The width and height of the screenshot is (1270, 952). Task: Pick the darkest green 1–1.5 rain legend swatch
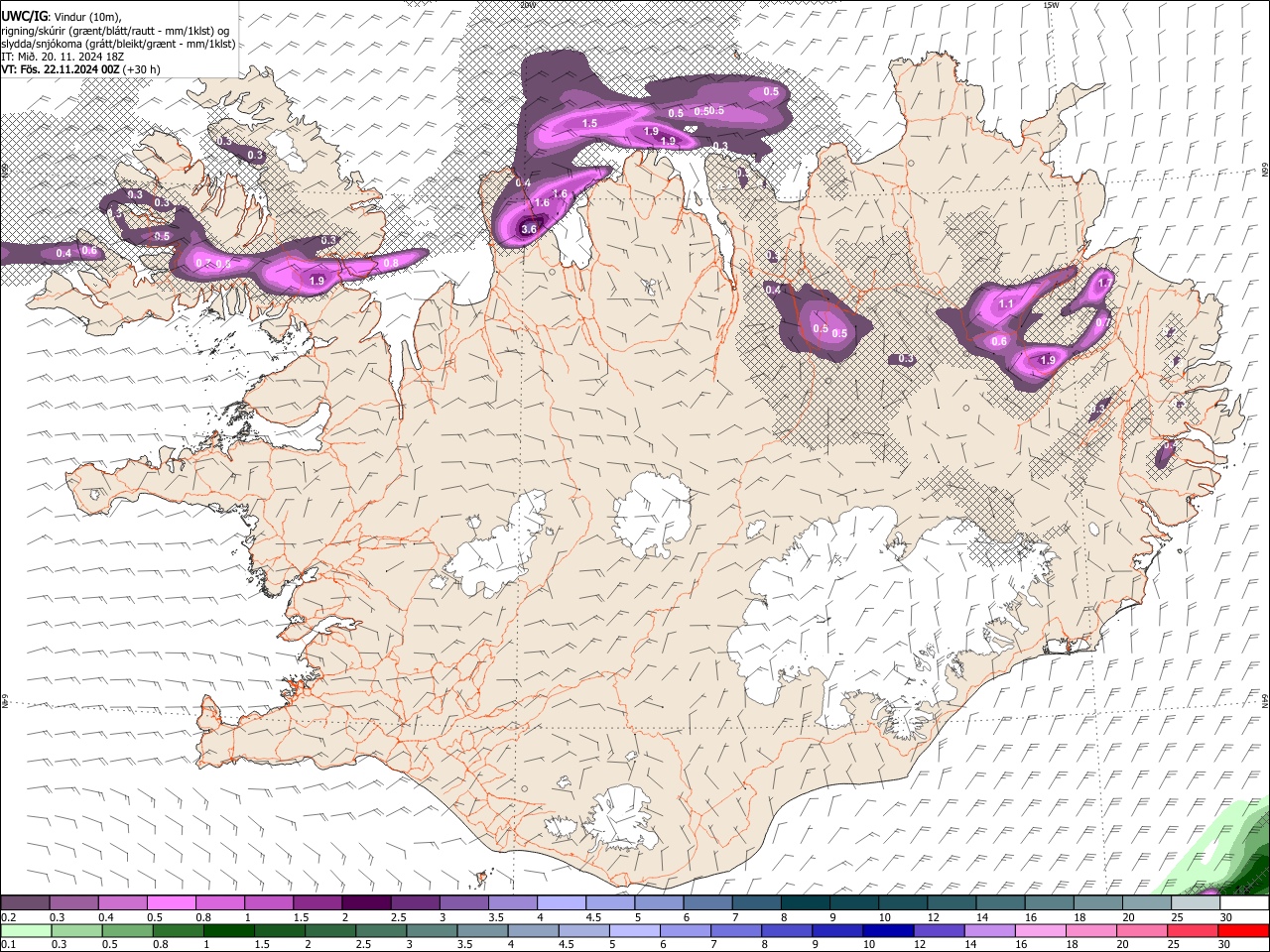228,930
